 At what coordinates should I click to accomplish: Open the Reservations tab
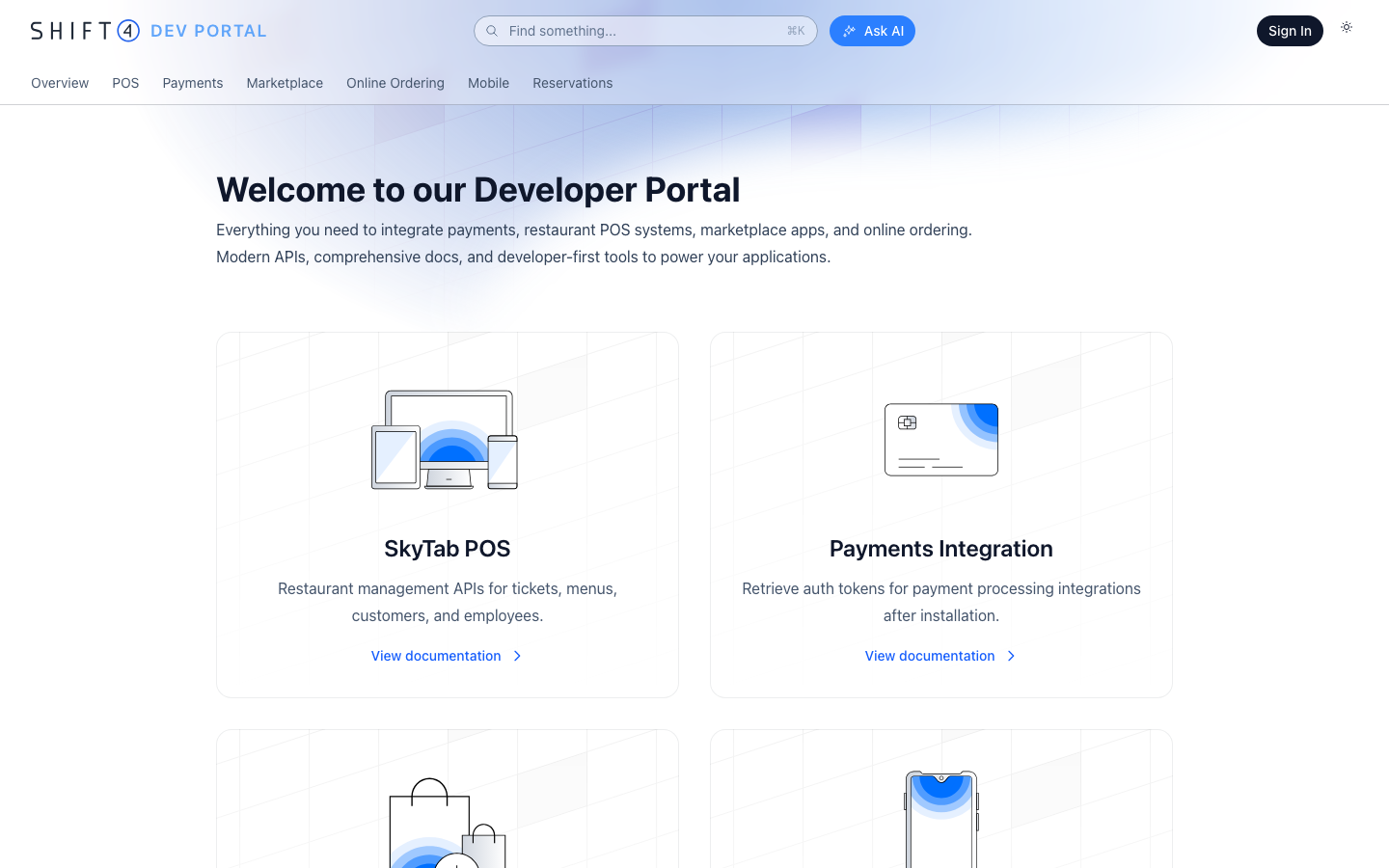coord(572,83)
